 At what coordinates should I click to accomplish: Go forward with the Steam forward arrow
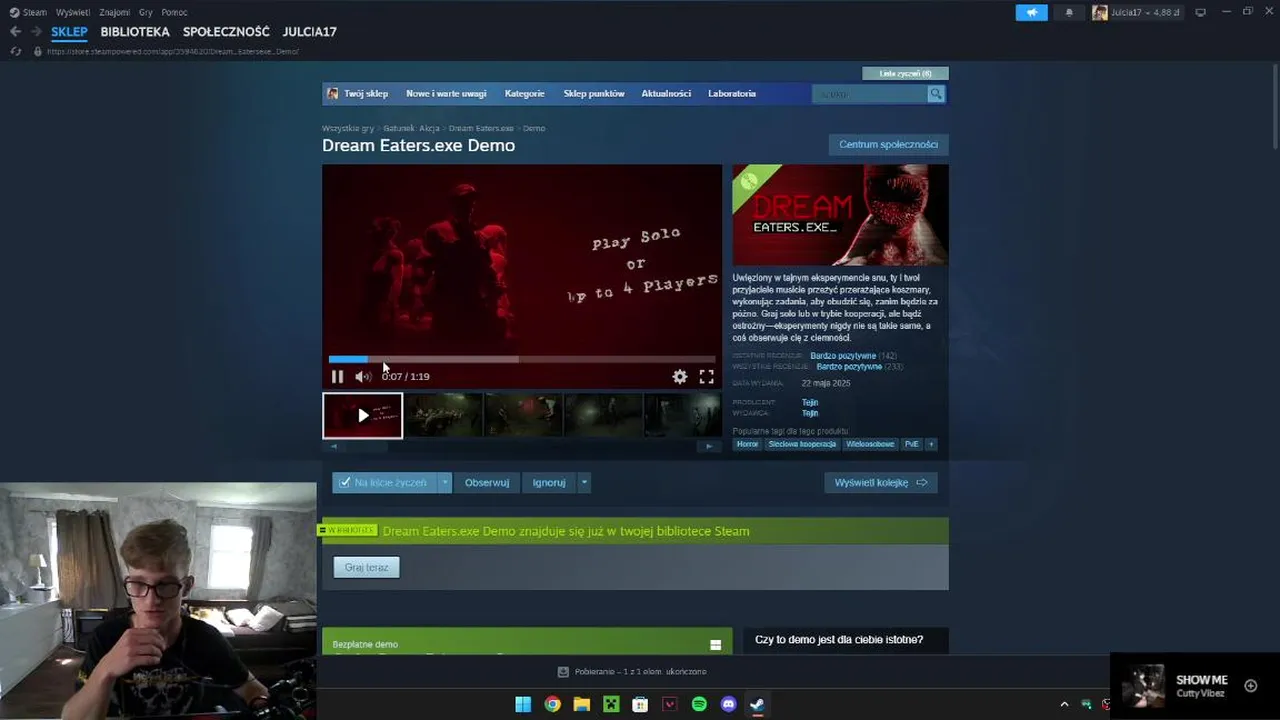click(x=36, y=32)
